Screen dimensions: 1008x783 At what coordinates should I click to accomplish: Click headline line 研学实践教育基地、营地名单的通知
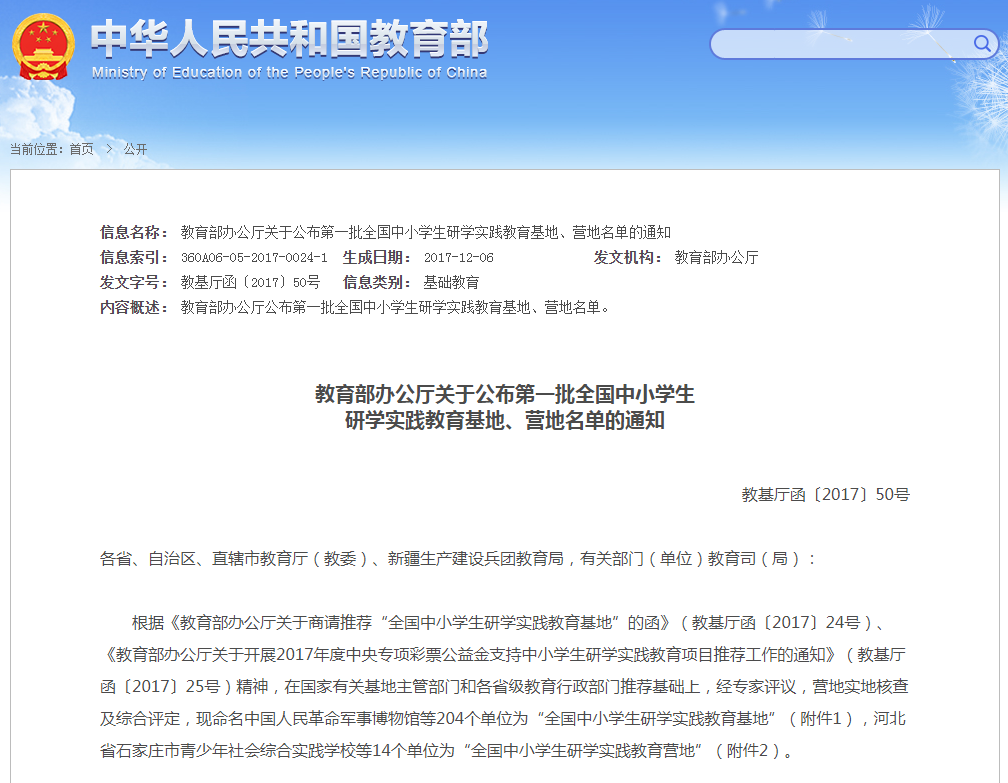(505, 420)
